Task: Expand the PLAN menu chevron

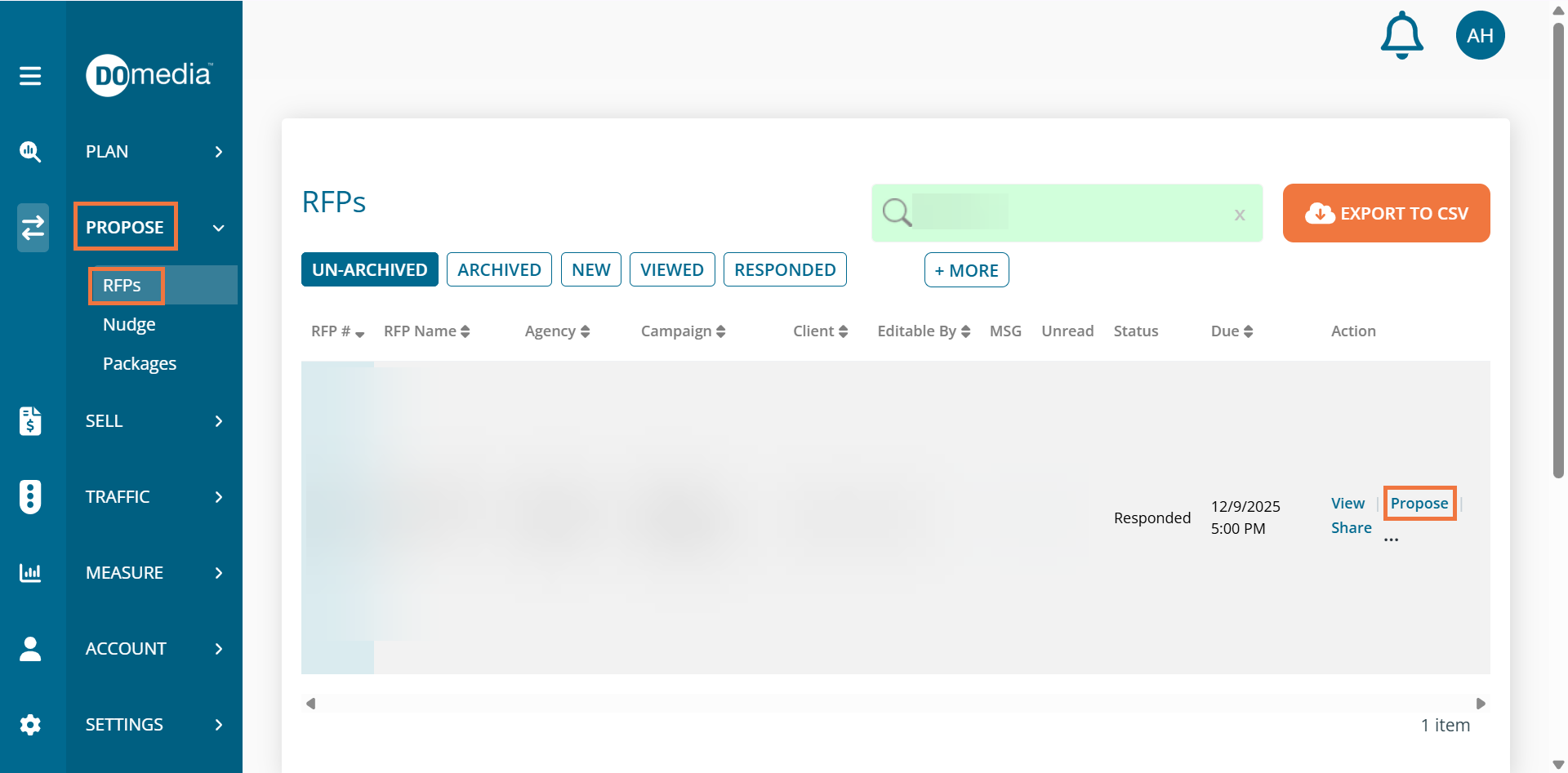Action: 218,152
